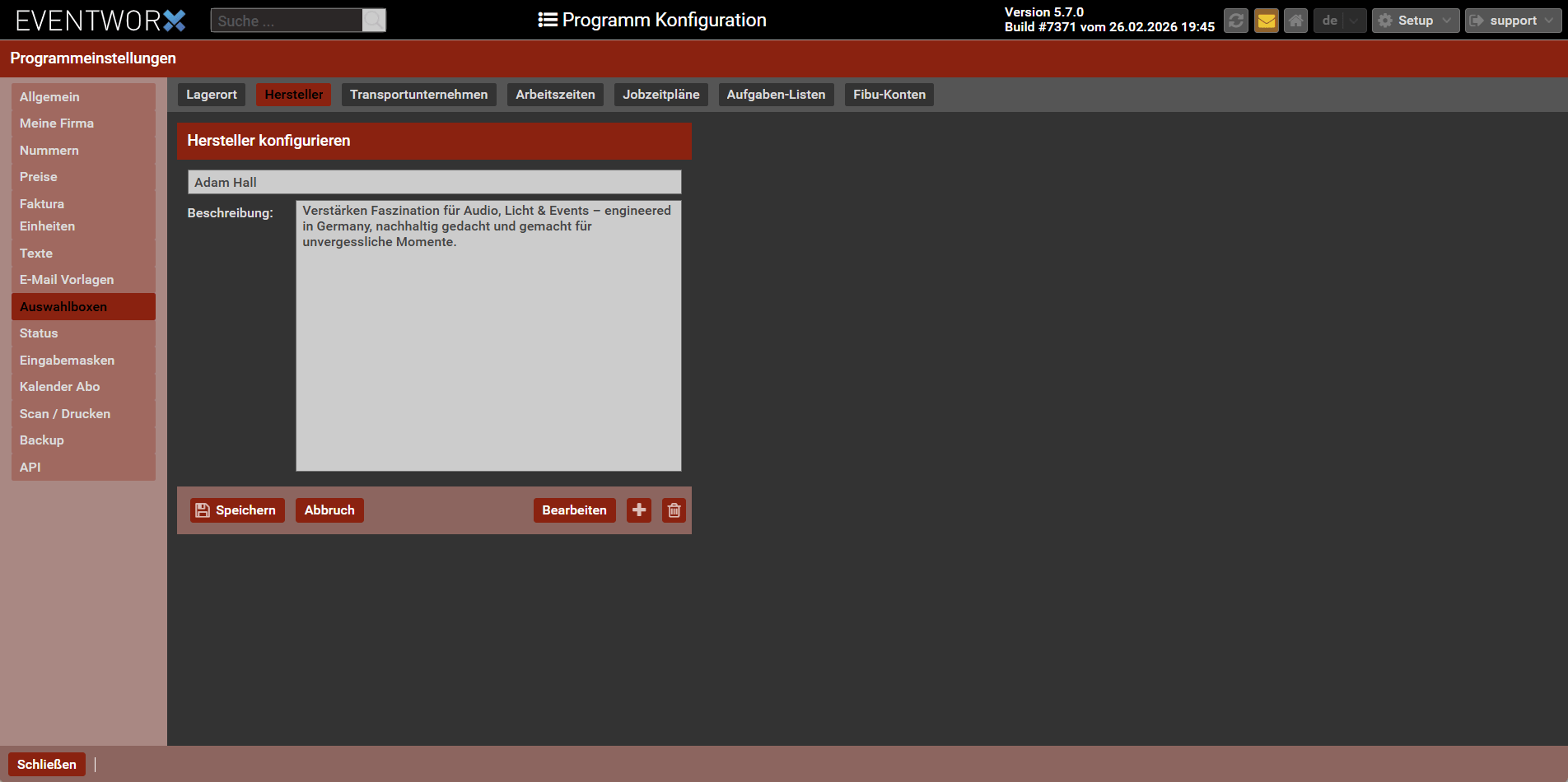Click the search magnifier icon

click(374, 21)
